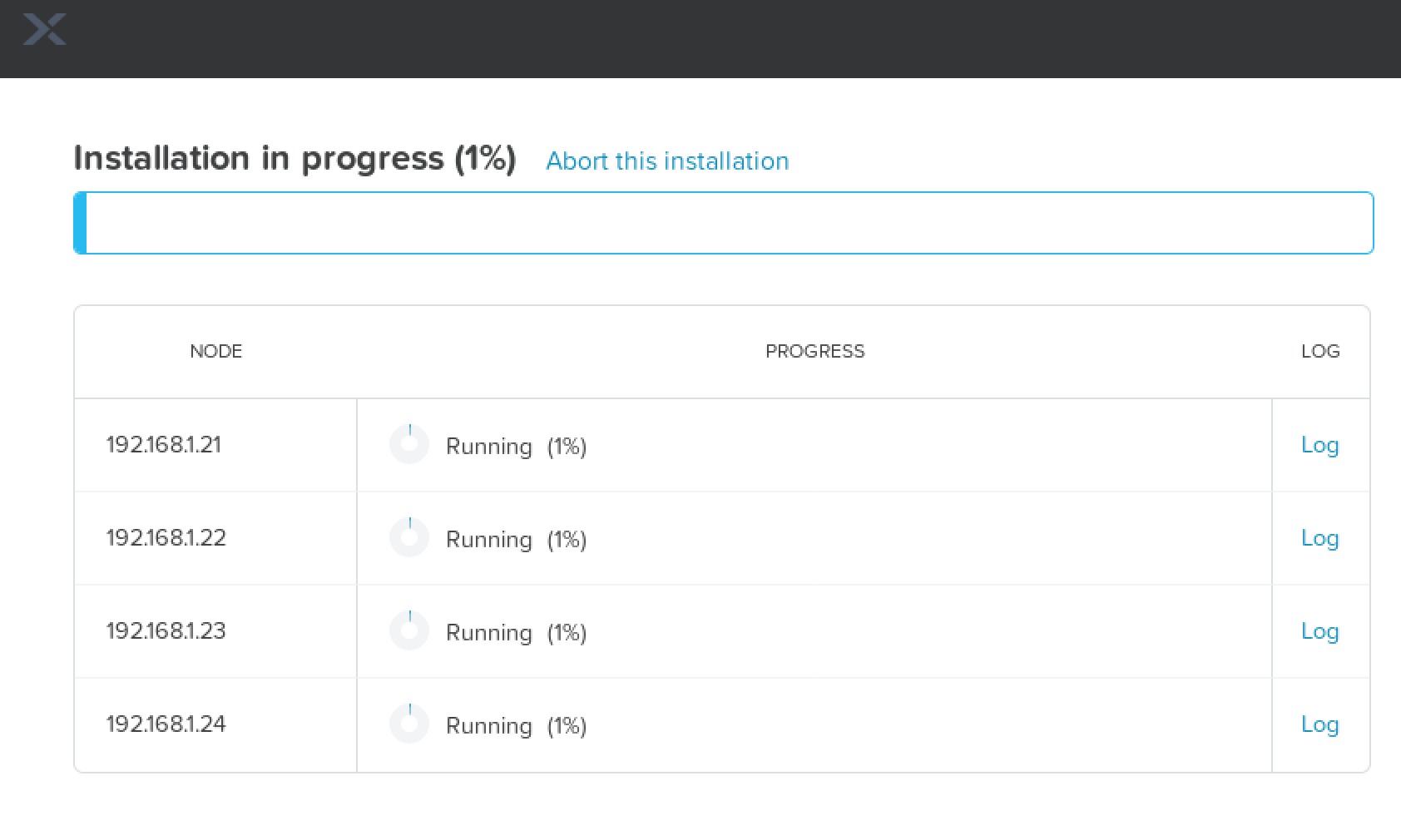Abort this installation

pyautogui.click(x=666, y=161)
